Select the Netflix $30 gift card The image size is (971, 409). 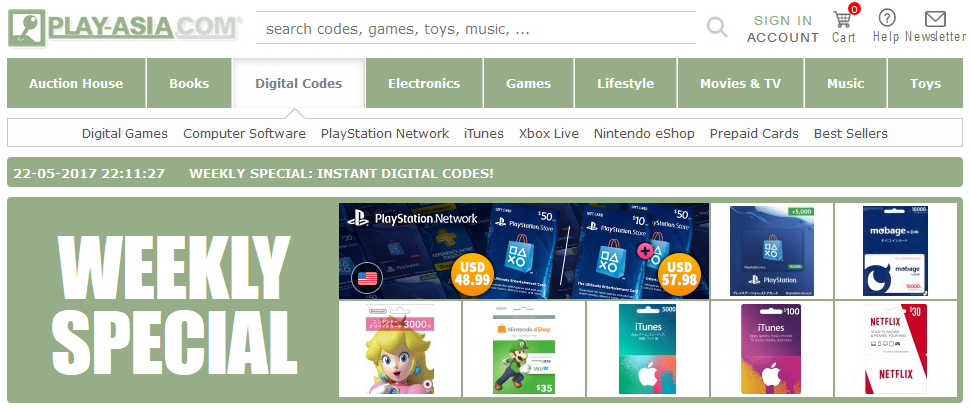click(895, 349)
